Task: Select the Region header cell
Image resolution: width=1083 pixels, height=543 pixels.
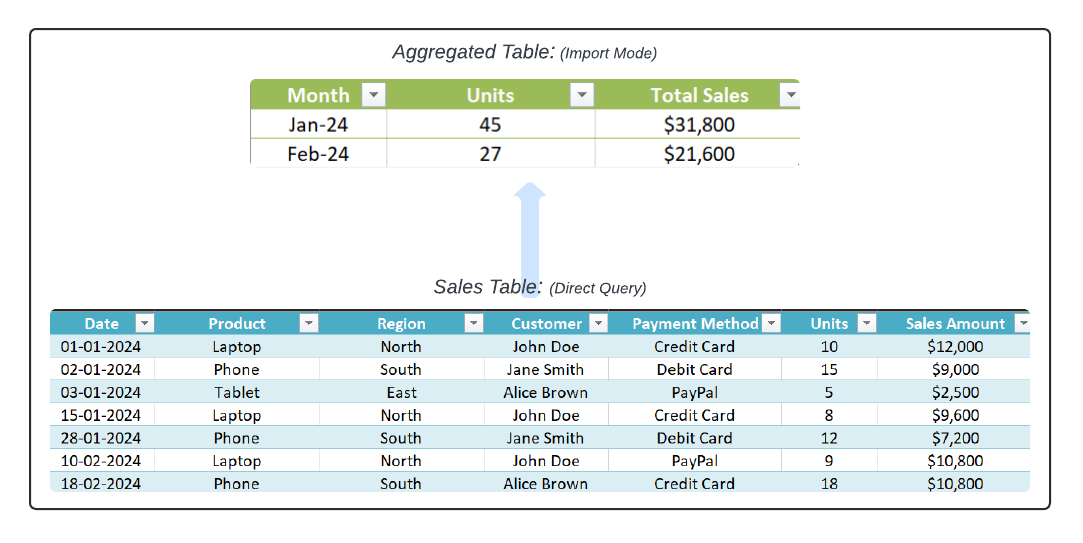Action: 401,323
